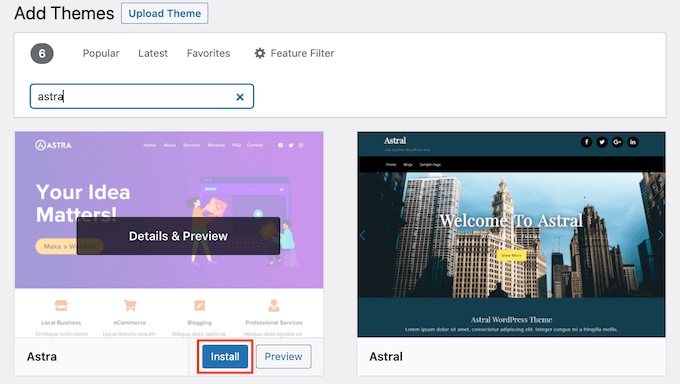Click yellow View More button in Astral preview

(x=511, y=256)
